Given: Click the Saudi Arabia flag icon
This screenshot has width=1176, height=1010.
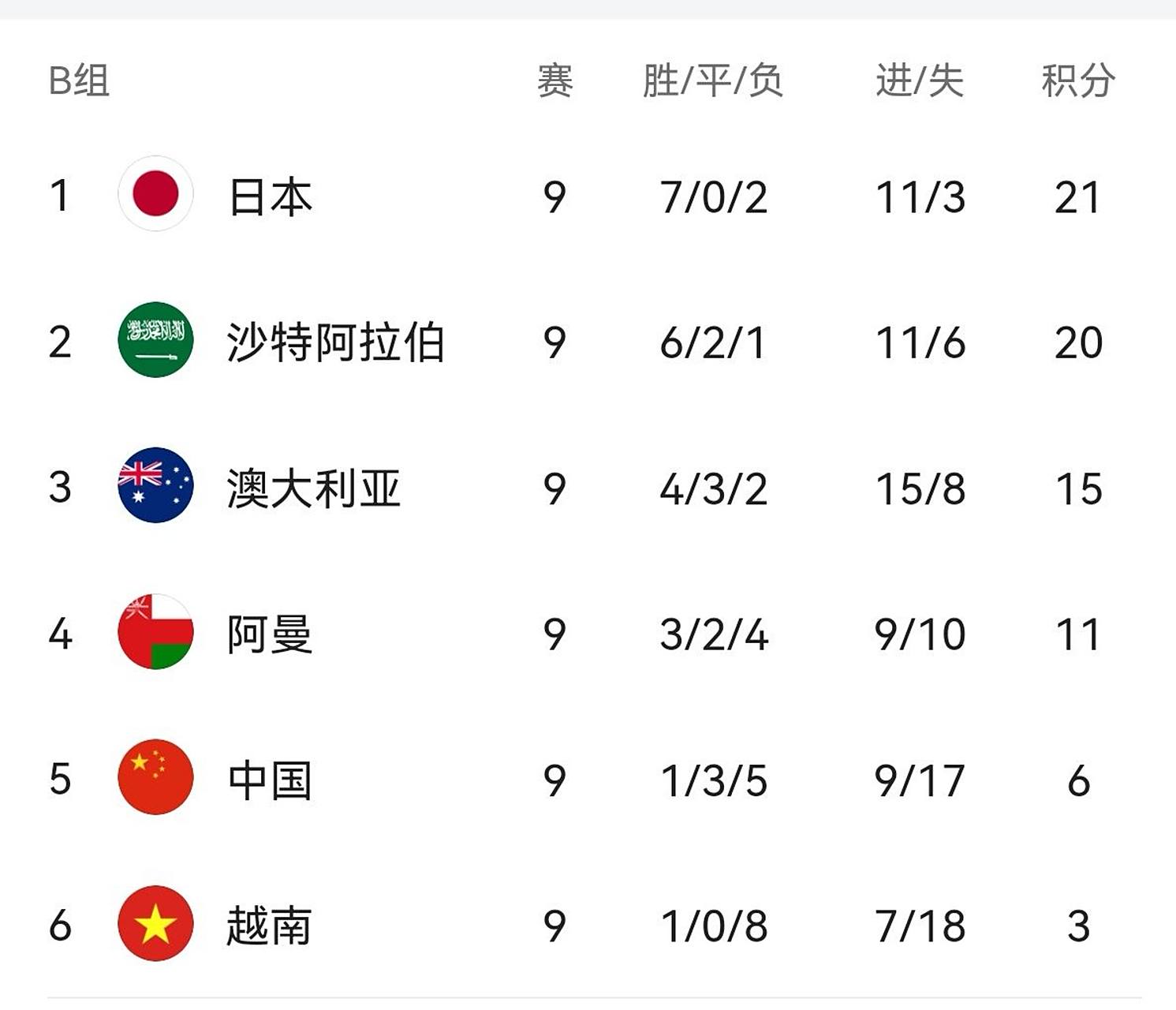Looking at the screenshot, I should 155,340.
